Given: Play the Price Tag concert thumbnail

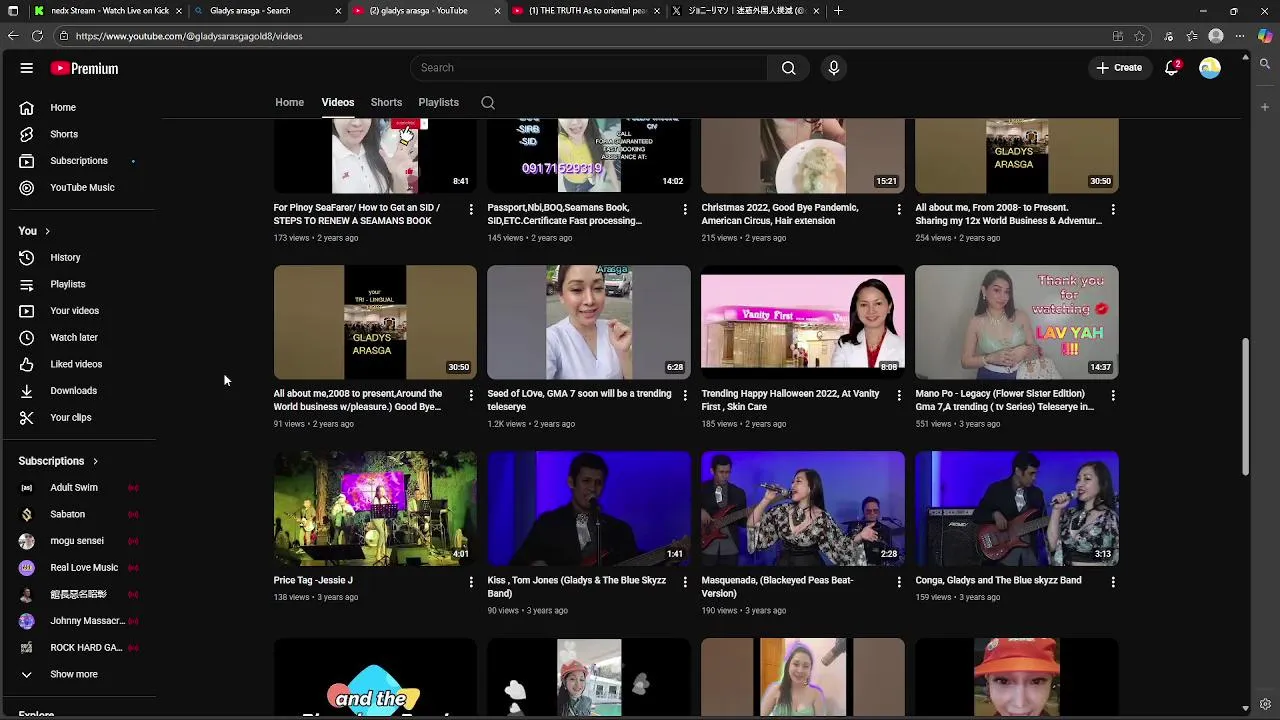Looking at the screenshot, I should click(x=375, y=508).
